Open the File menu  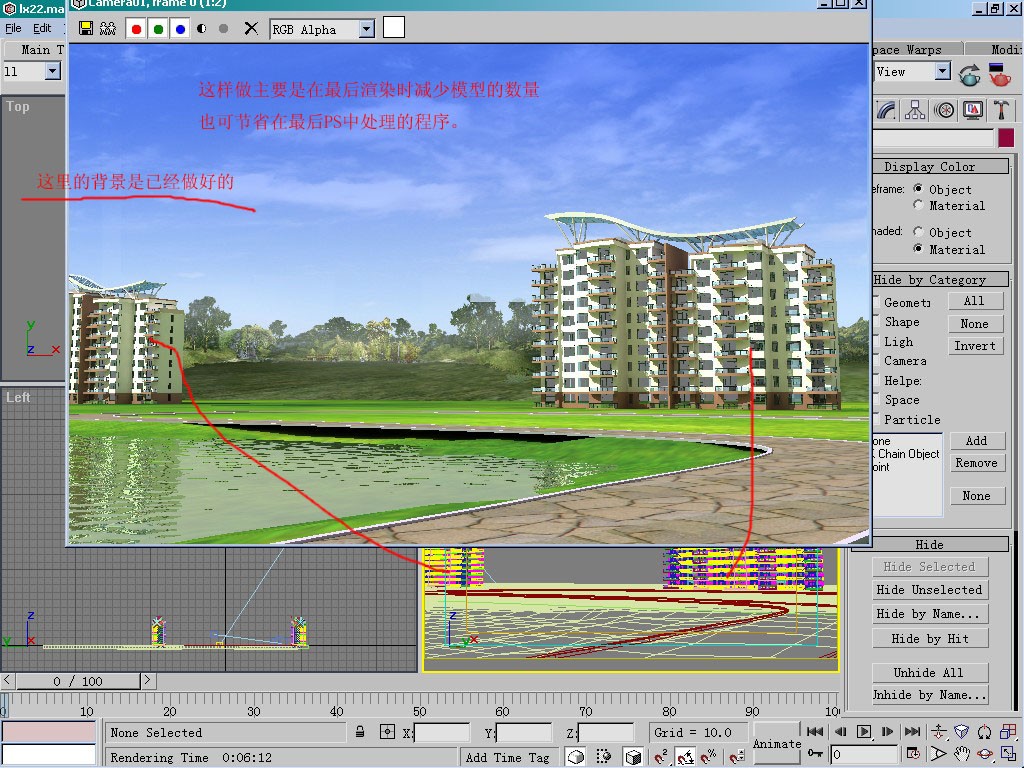pos(13,28)
